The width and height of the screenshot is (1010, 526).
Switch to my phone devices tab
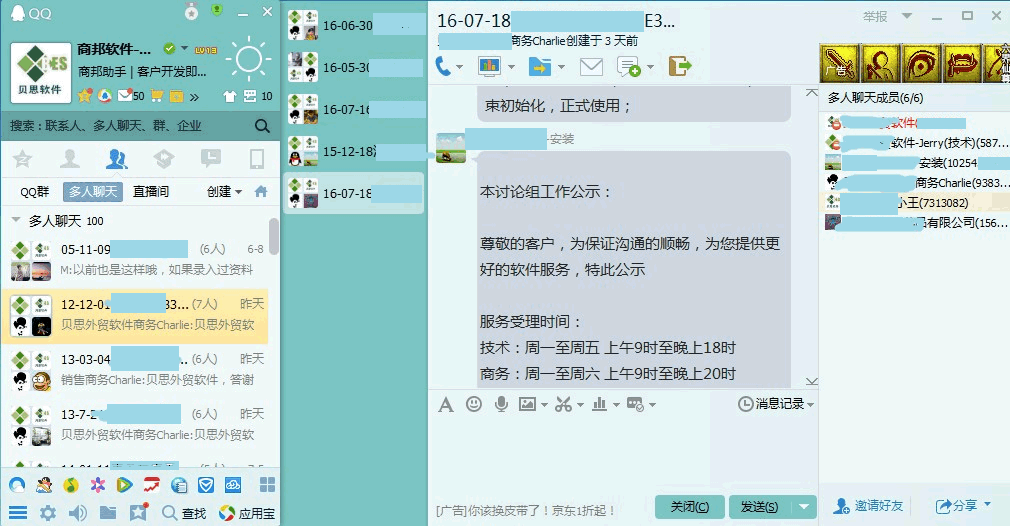click(x=257, y=158)
